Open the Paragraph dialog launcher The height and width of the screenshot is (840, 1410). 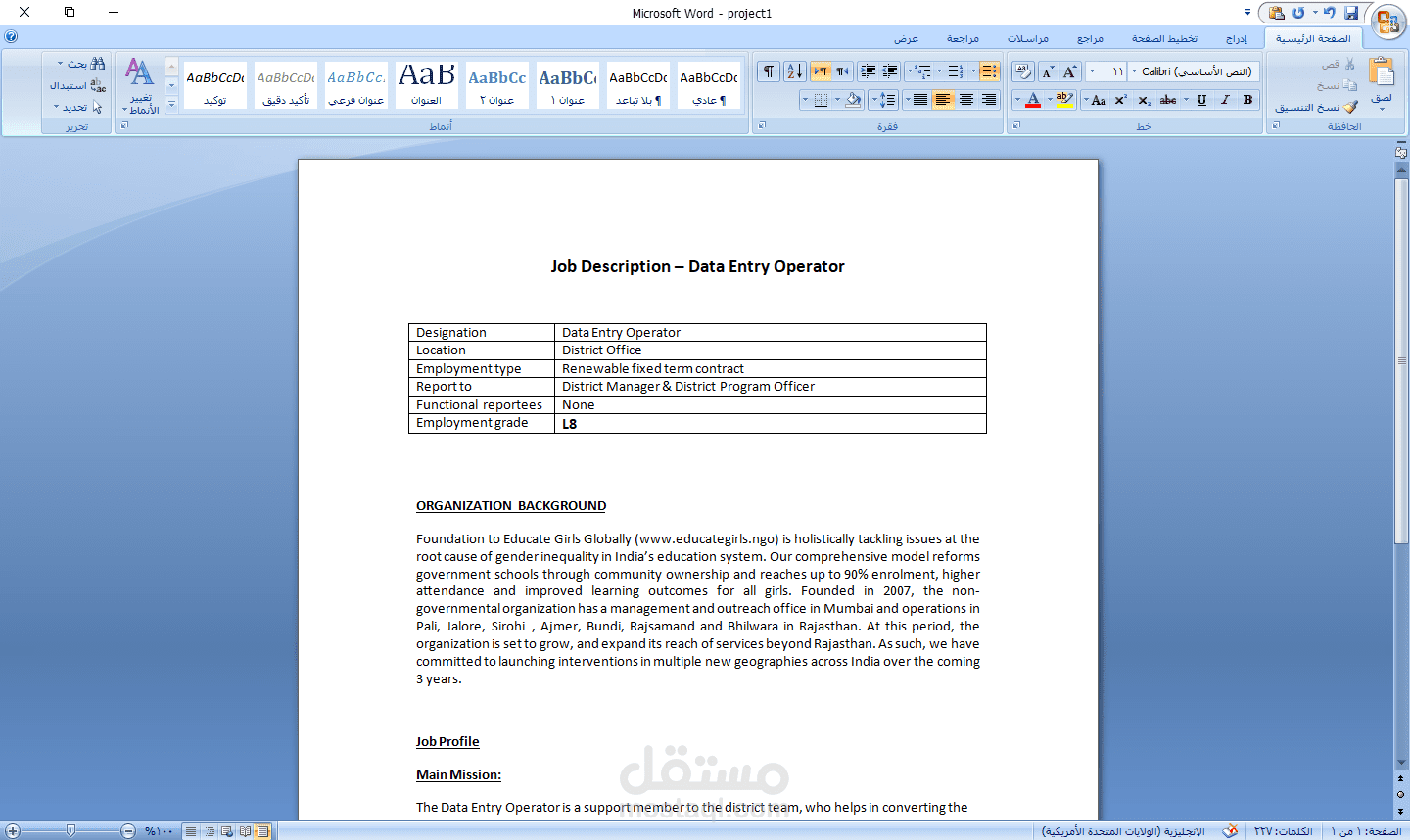(762, 126)
